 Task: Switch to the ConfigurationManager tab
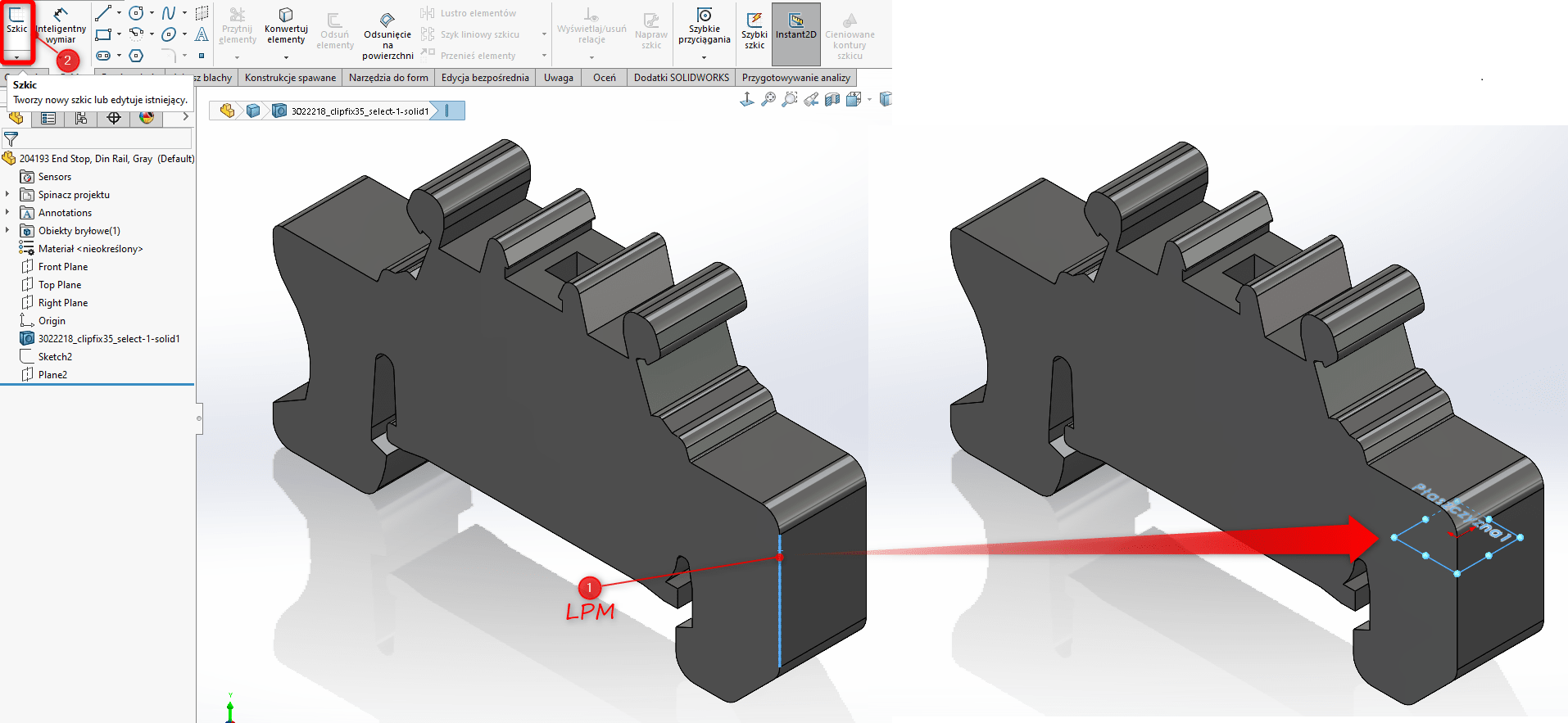(81, 118)
